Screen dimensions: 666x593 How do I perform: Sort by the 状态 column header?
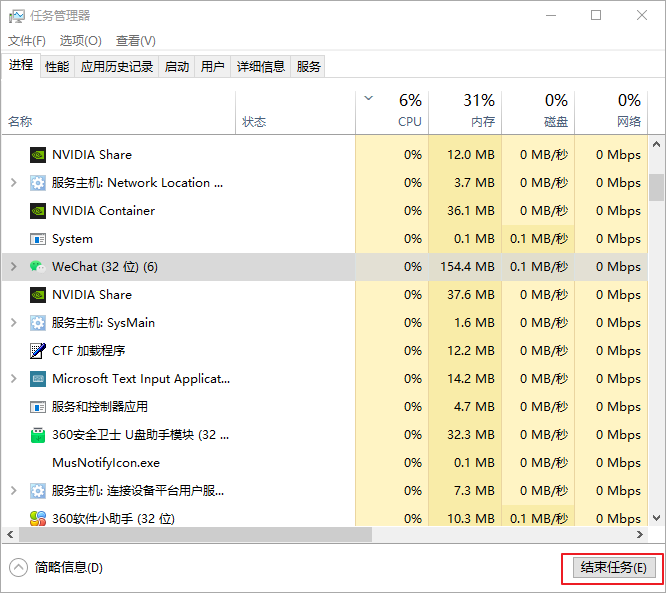coord(296,113)
